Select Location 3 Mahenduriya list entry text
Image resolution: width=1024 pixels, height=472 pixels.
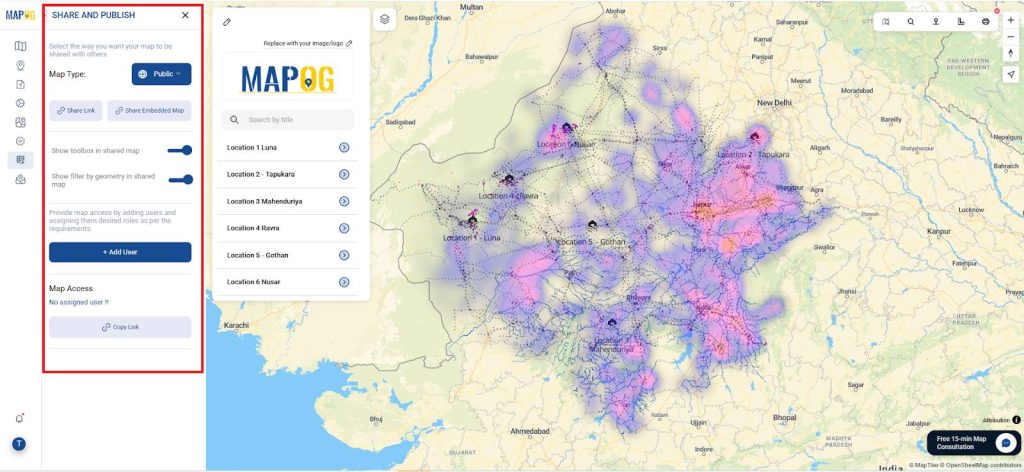pyautogui.click(x=264, y=201)
